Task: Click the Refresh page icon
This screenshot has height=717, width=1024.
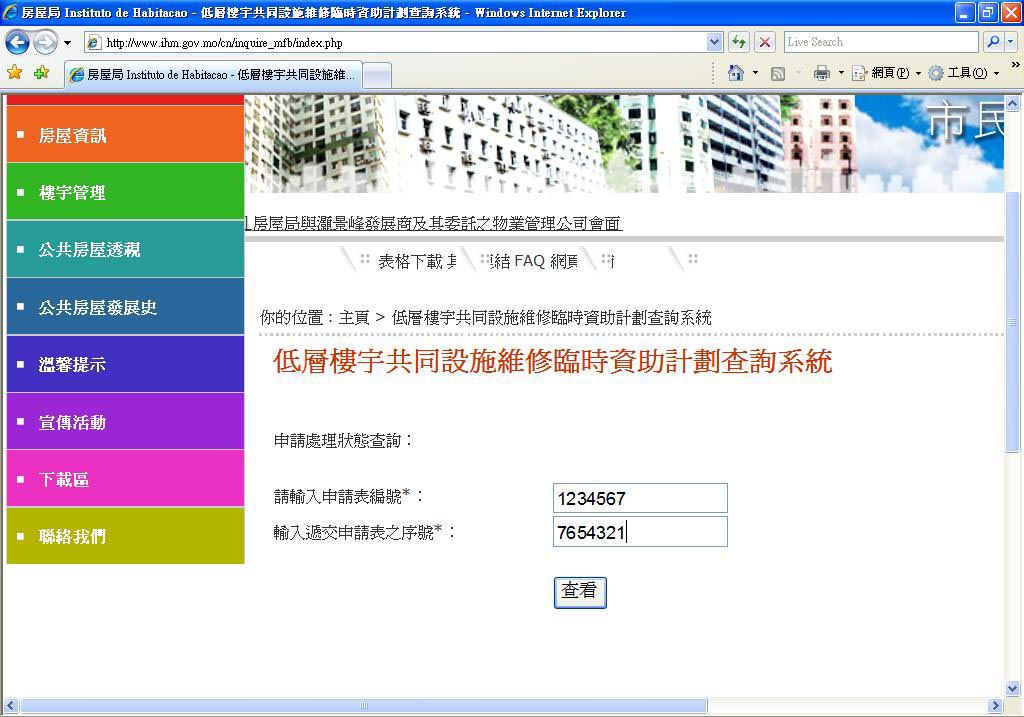Action: pos(739,42)
